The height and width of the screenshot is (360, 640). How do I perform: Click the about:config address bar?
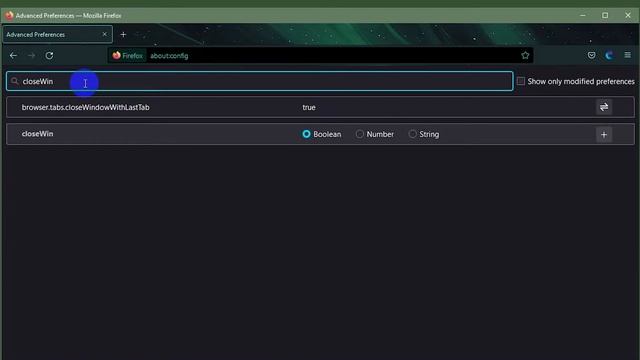(320, 56)
